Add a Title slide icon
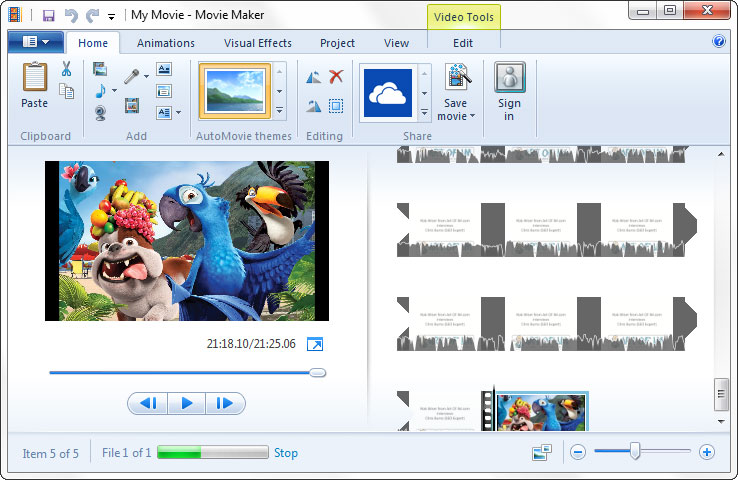 [x=164, y=69]
